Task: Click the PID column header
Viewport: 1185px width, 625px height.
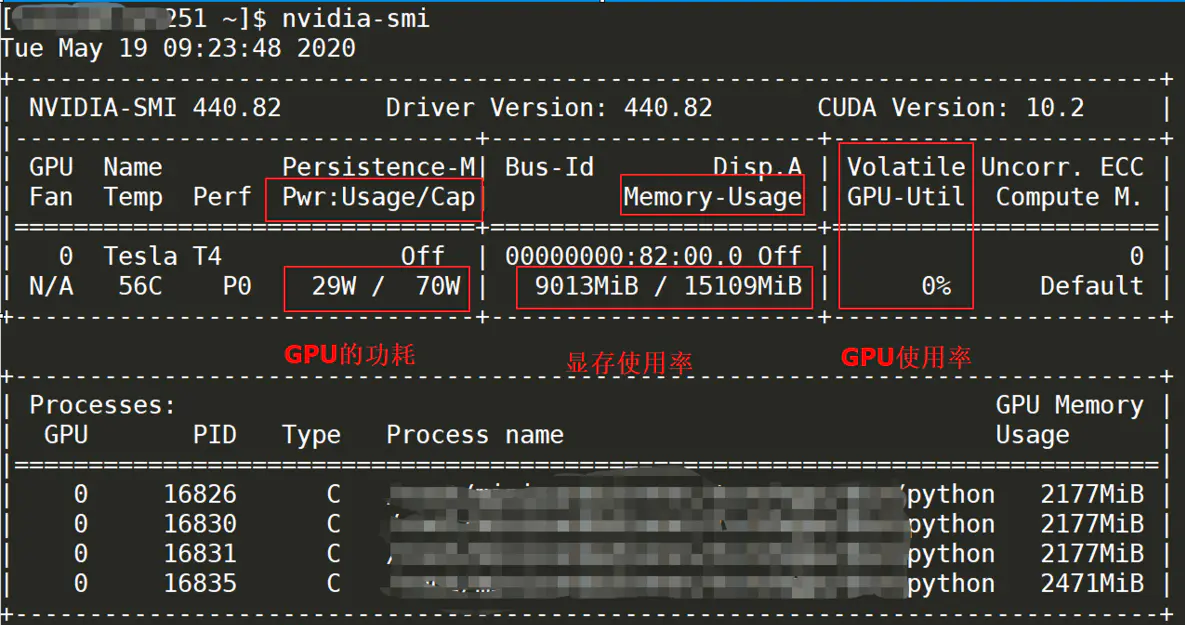Action: 215,435
